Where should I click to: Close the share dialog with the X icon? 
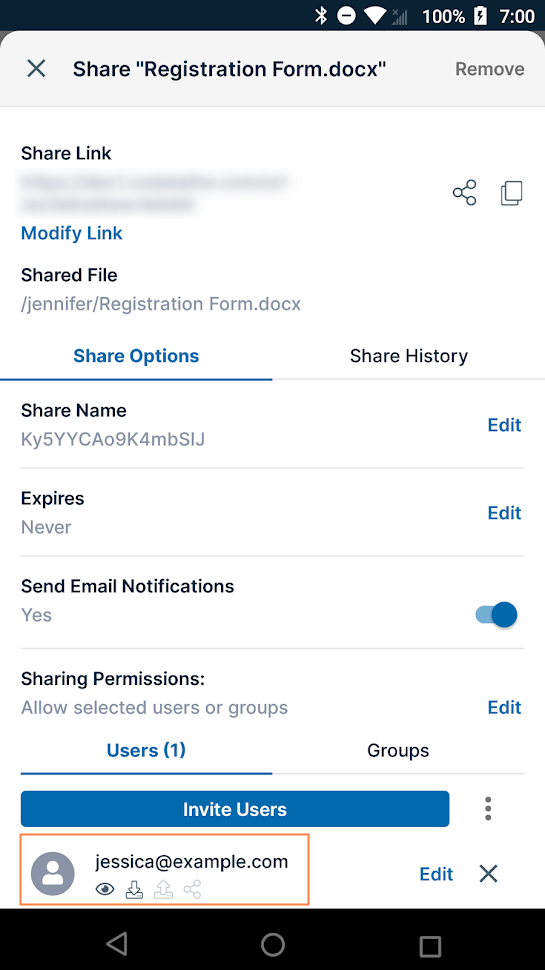(x=36, y=69)
